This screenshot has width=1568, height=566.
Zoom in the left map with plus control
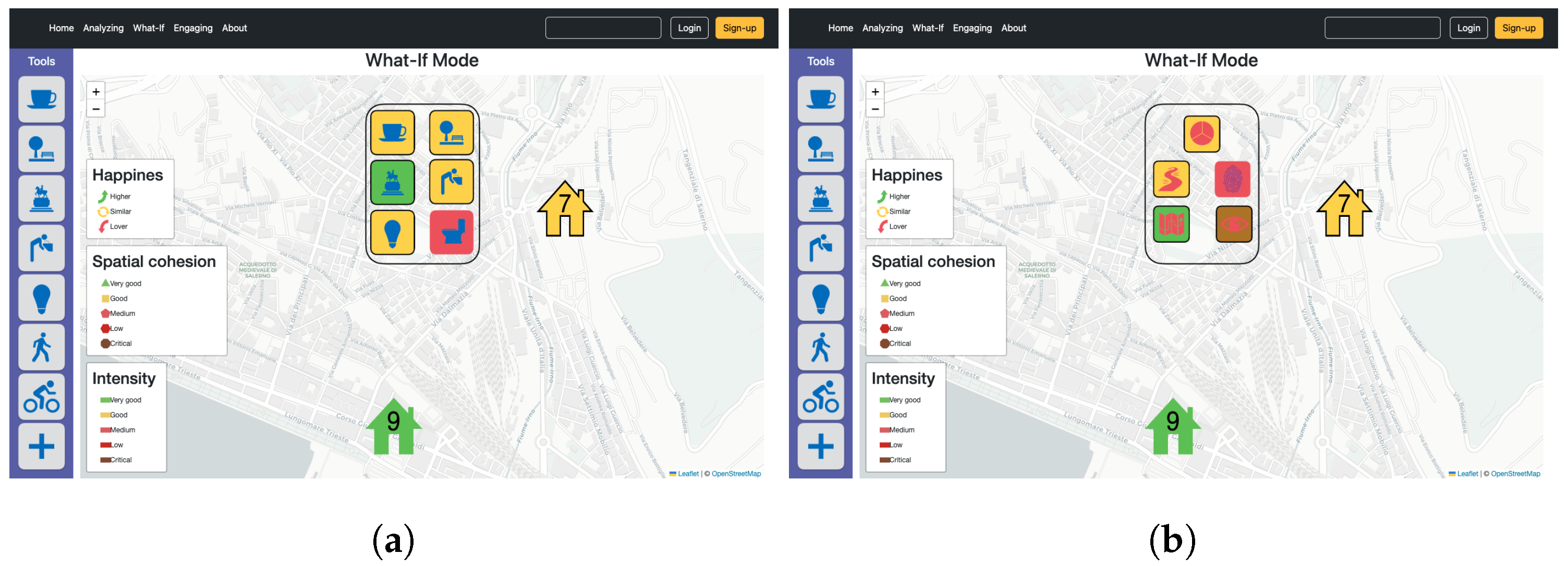tap(96, 92)
